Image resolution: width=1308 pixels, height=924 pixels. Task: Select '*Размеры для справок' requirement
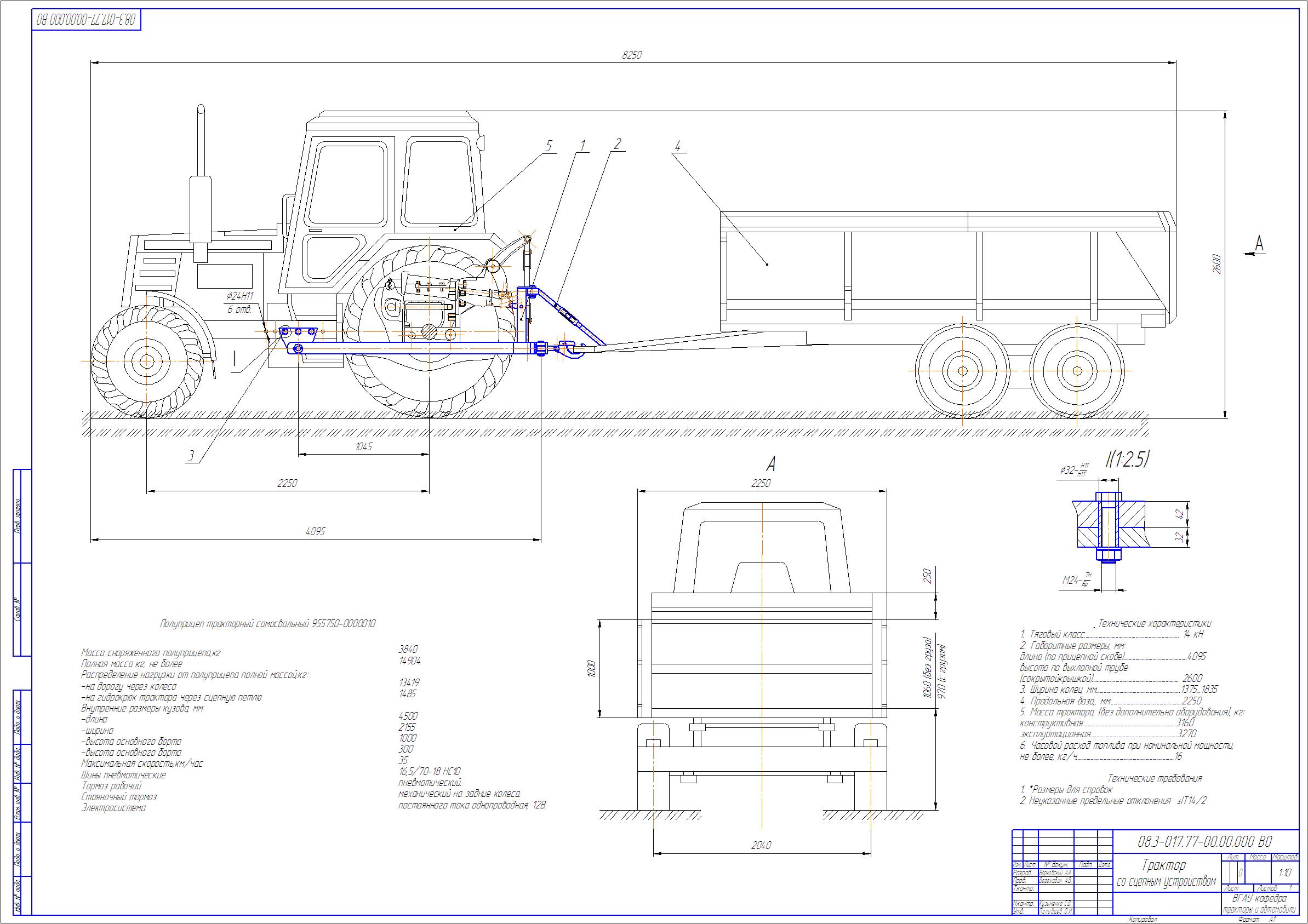tap(1066, 790)
